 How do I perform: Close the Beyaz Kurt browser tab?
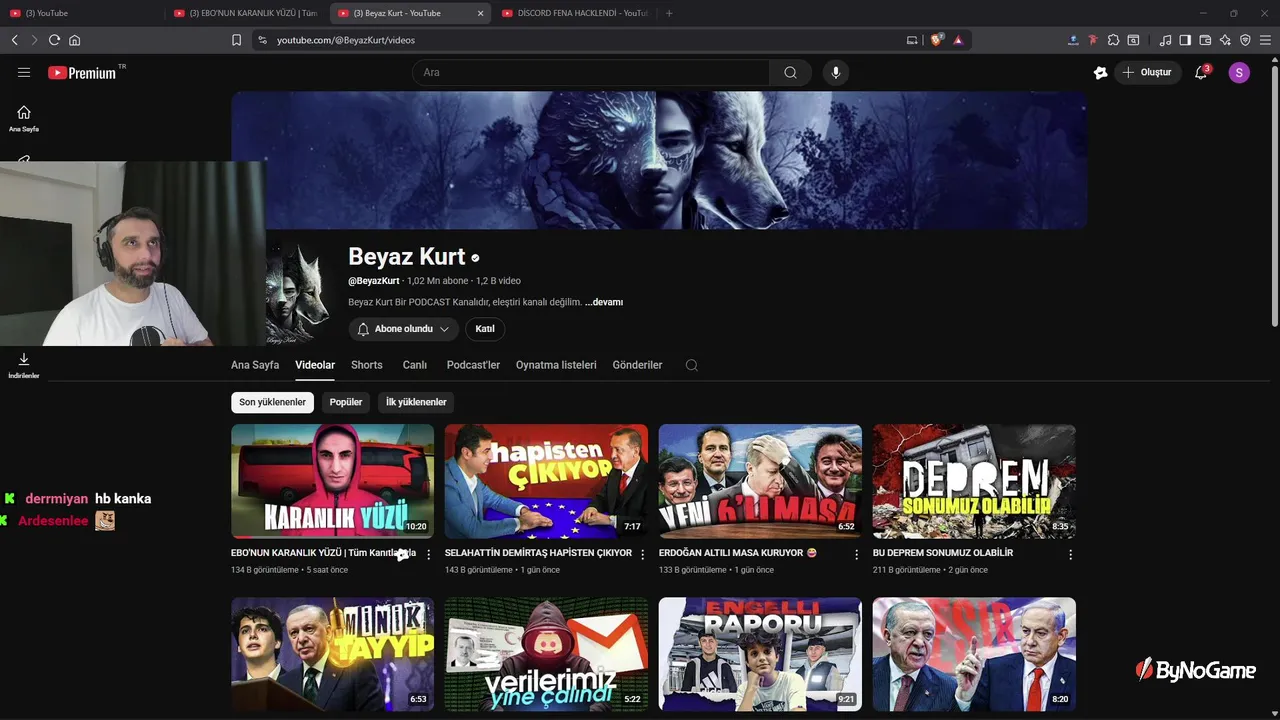click(480, 13)
